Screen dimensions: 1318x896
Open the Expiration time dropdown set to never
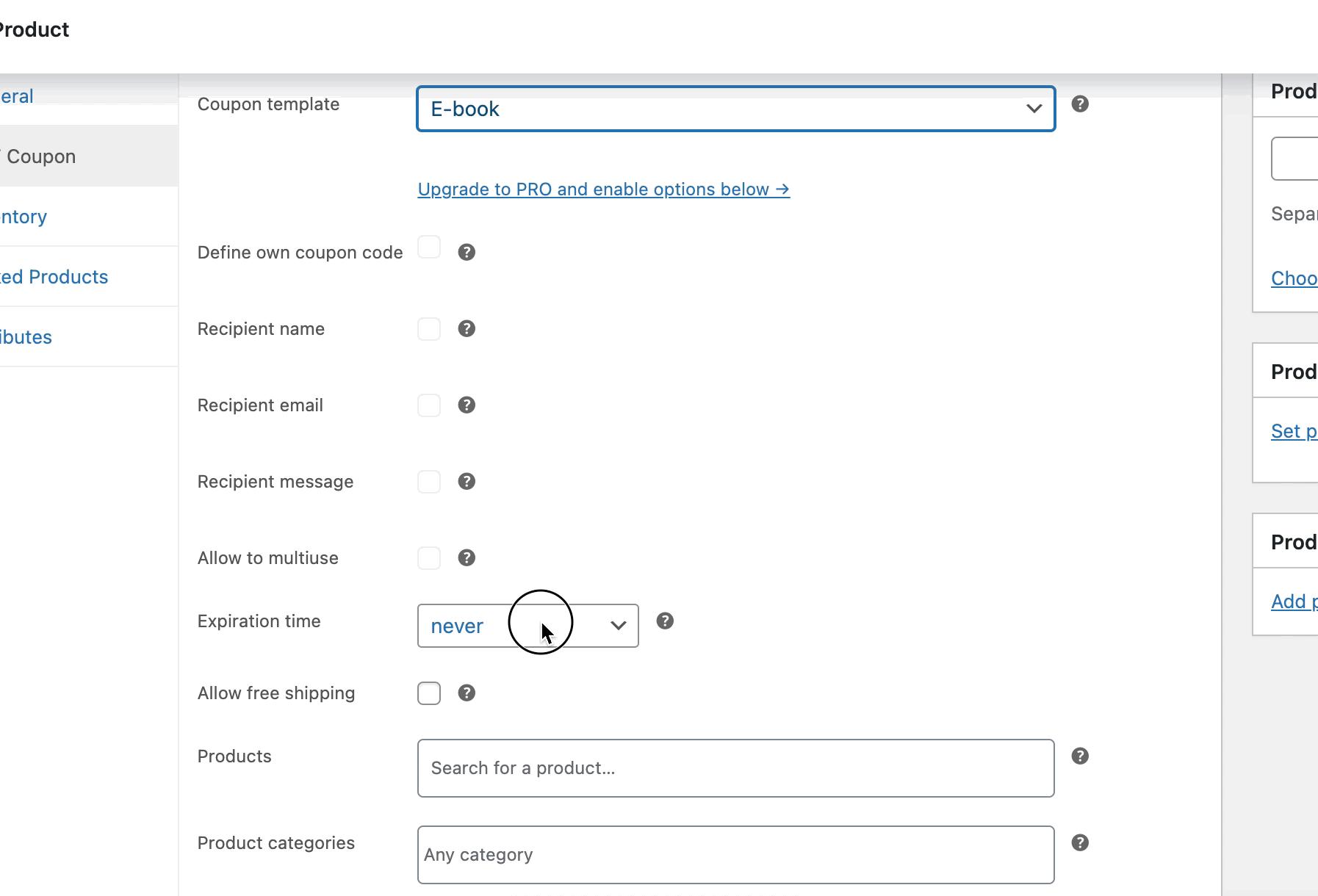(527, 626)
